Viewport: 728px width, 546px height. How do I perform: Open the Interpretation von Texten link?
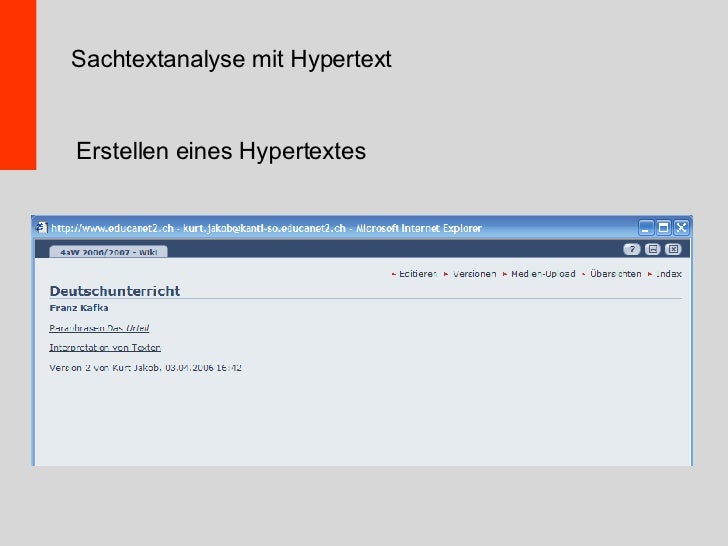pyautogui.click(x=105, y=347)
